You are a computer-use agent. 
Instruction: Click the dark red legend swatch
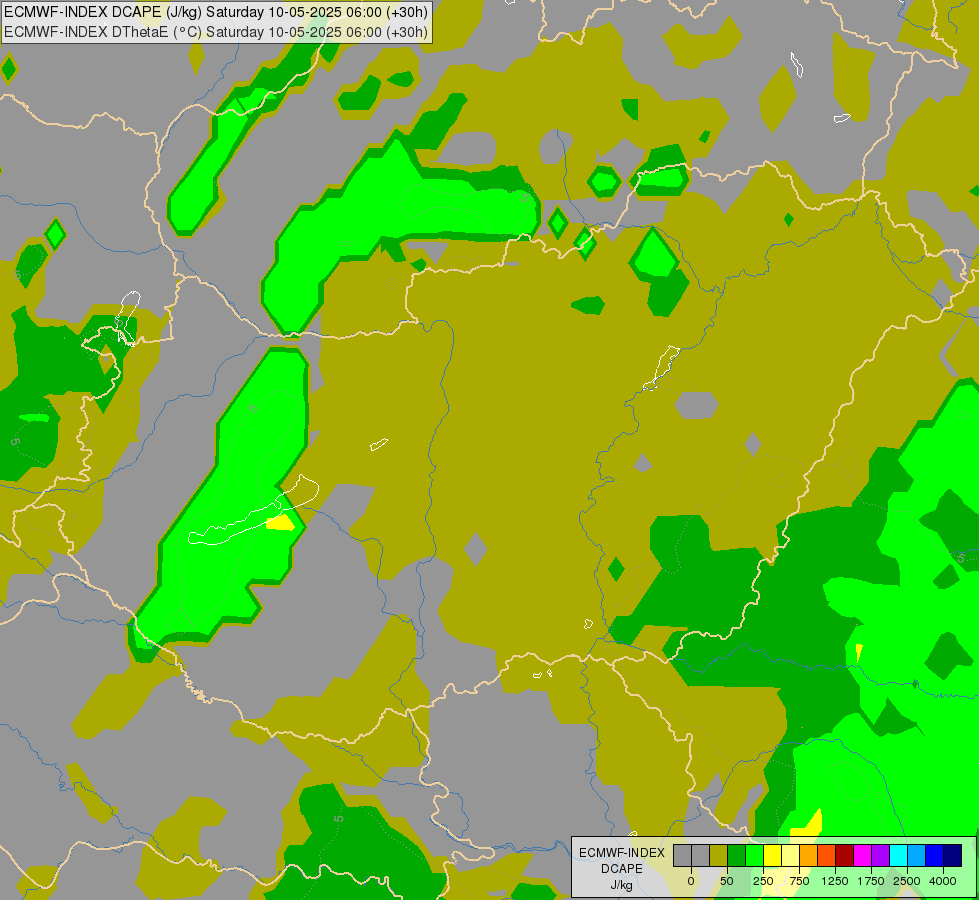pos(845,856)
